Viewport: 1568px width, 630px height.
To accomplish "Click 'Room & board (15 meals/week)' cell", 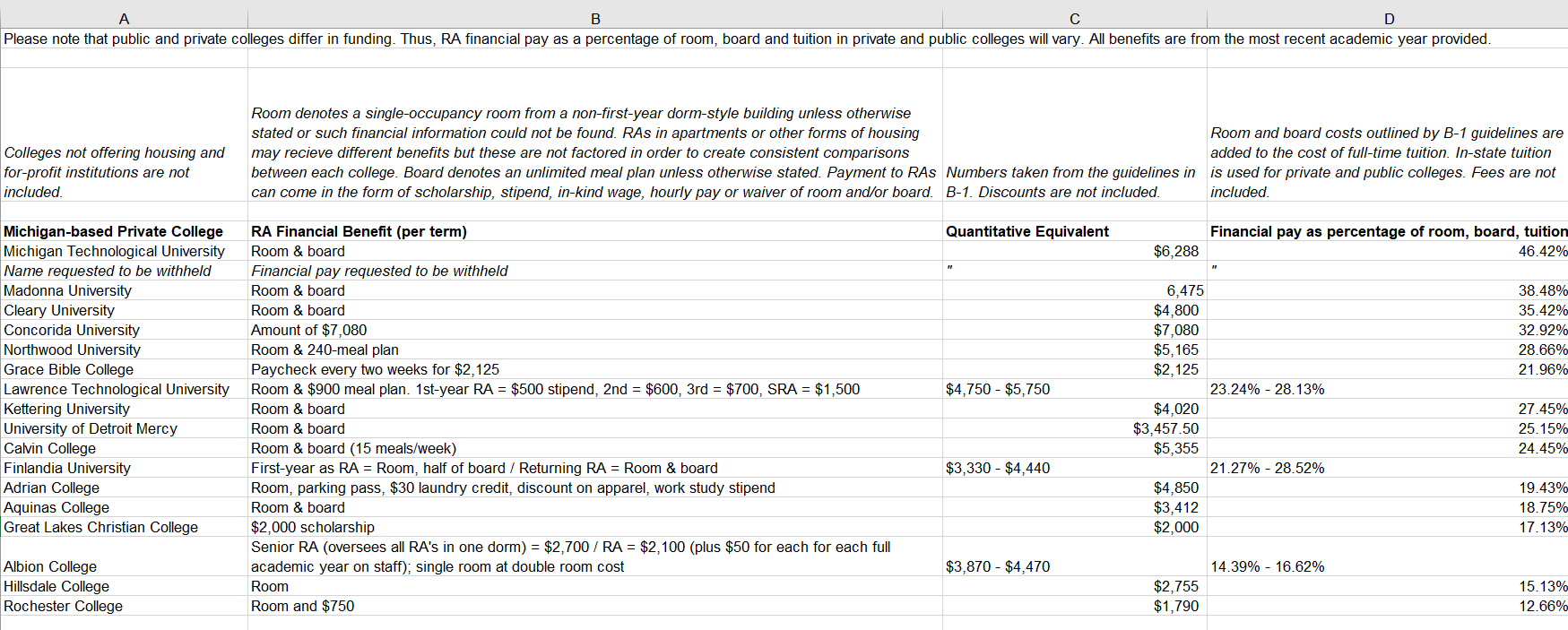I will pos(595,448).
